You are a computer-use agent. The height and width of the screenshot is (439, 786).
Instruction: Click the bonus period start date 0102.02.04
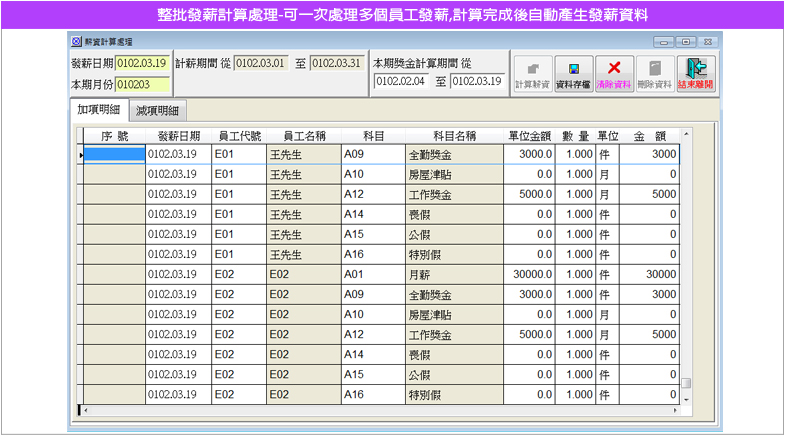(402, 81)
